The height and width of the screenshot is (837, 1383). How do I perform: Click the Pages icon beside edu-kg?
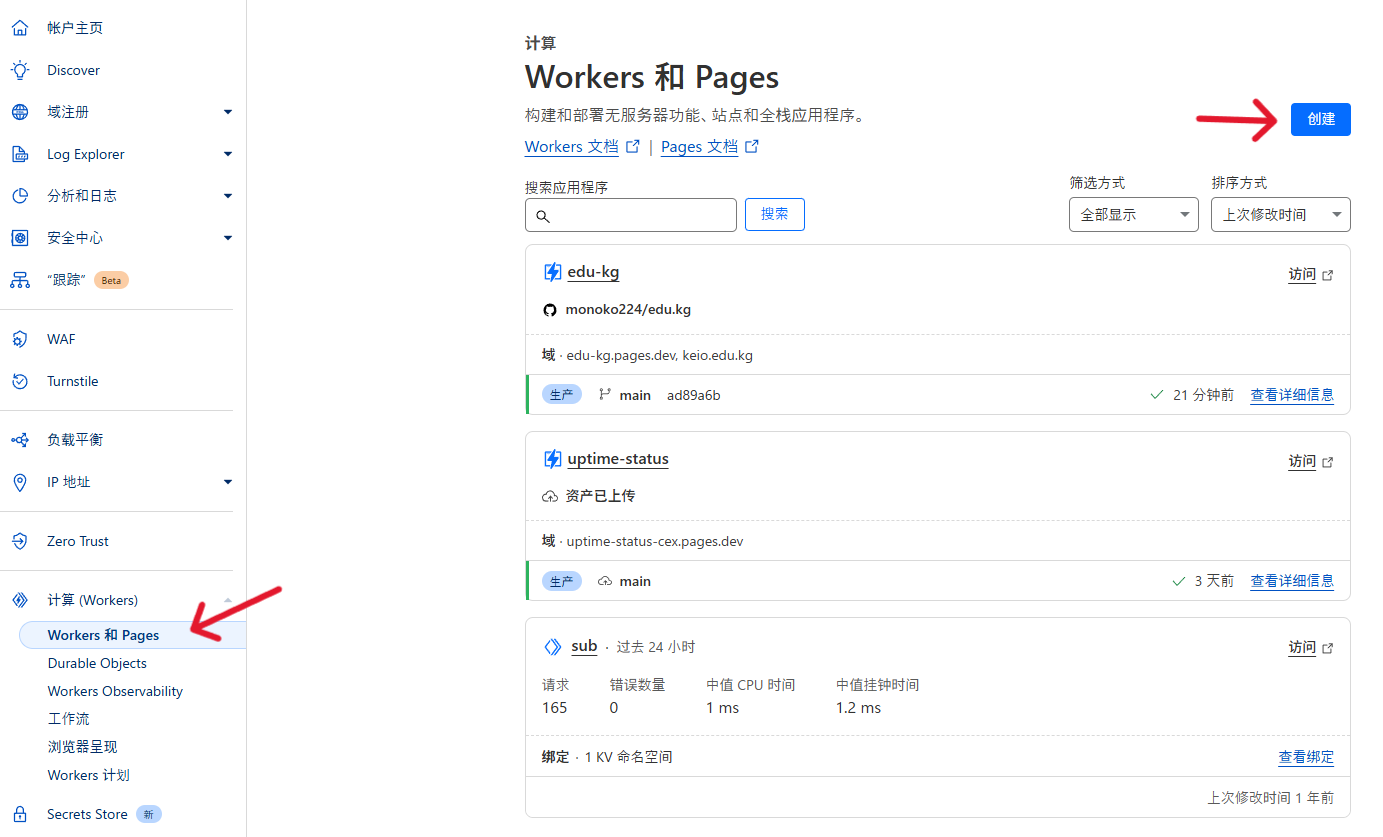coord(552,272)
